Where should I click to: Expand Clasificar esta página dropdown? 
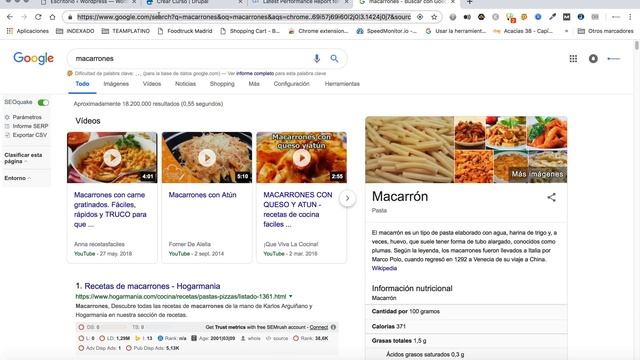coord(23,158)
